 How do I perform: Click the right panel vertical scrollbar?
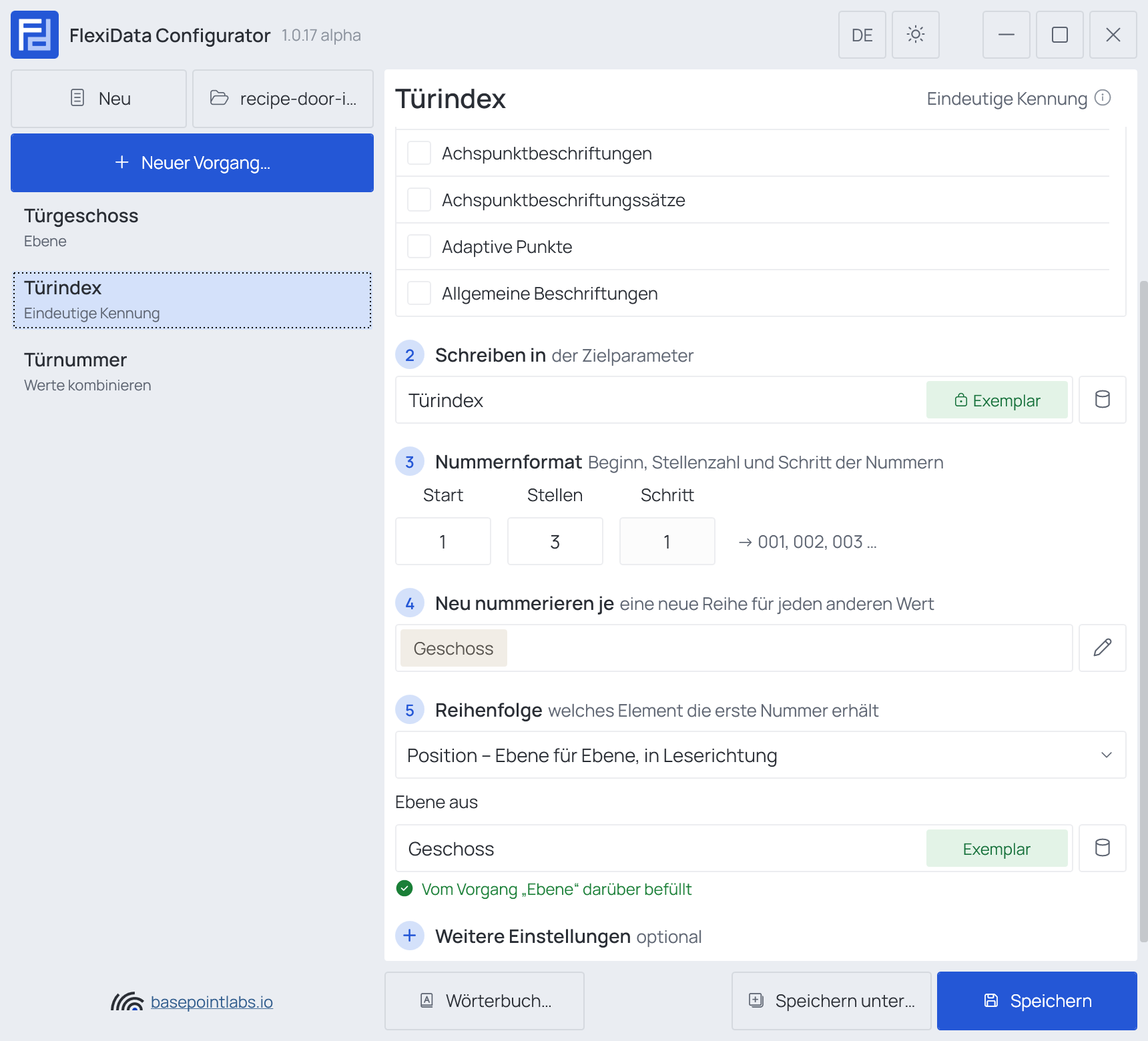coord(1143,611)
